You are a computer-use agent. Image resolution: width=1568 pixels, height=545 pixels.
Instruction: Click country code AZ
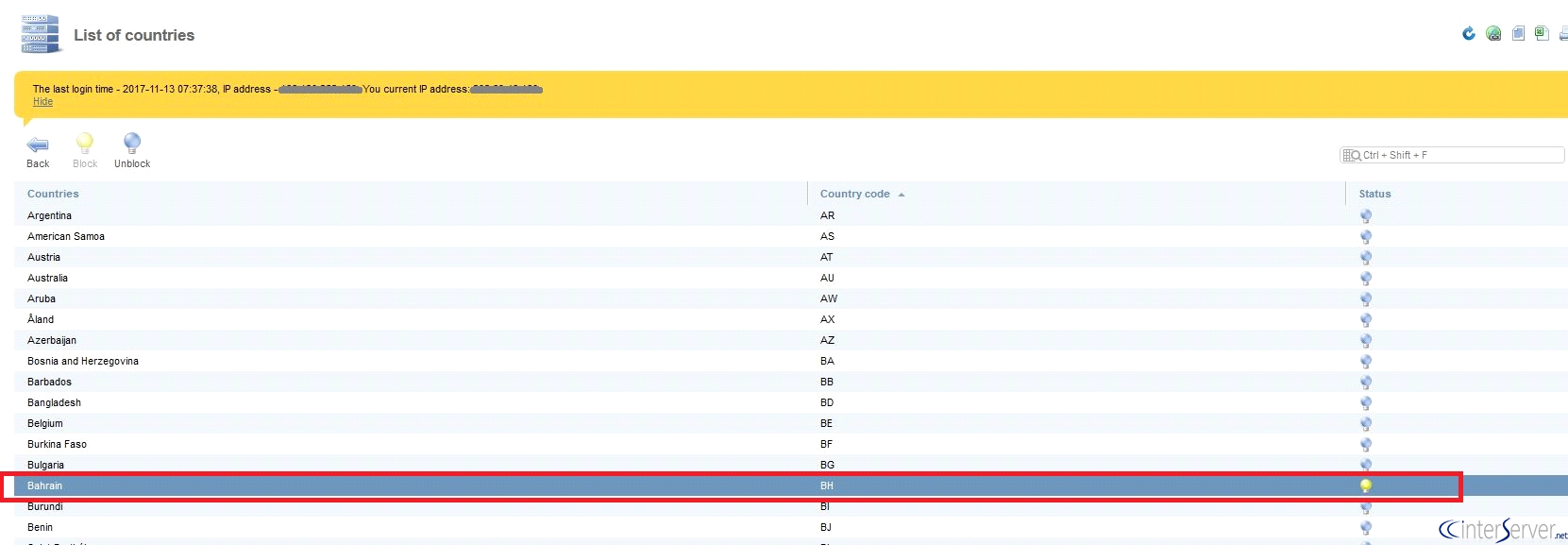[x=827, y=340]
